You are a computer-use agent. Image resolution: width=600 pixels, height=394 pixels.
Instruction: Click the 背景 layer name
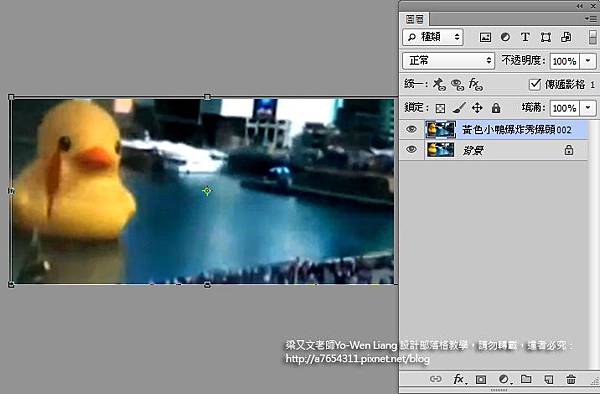(x=473, y=150)
